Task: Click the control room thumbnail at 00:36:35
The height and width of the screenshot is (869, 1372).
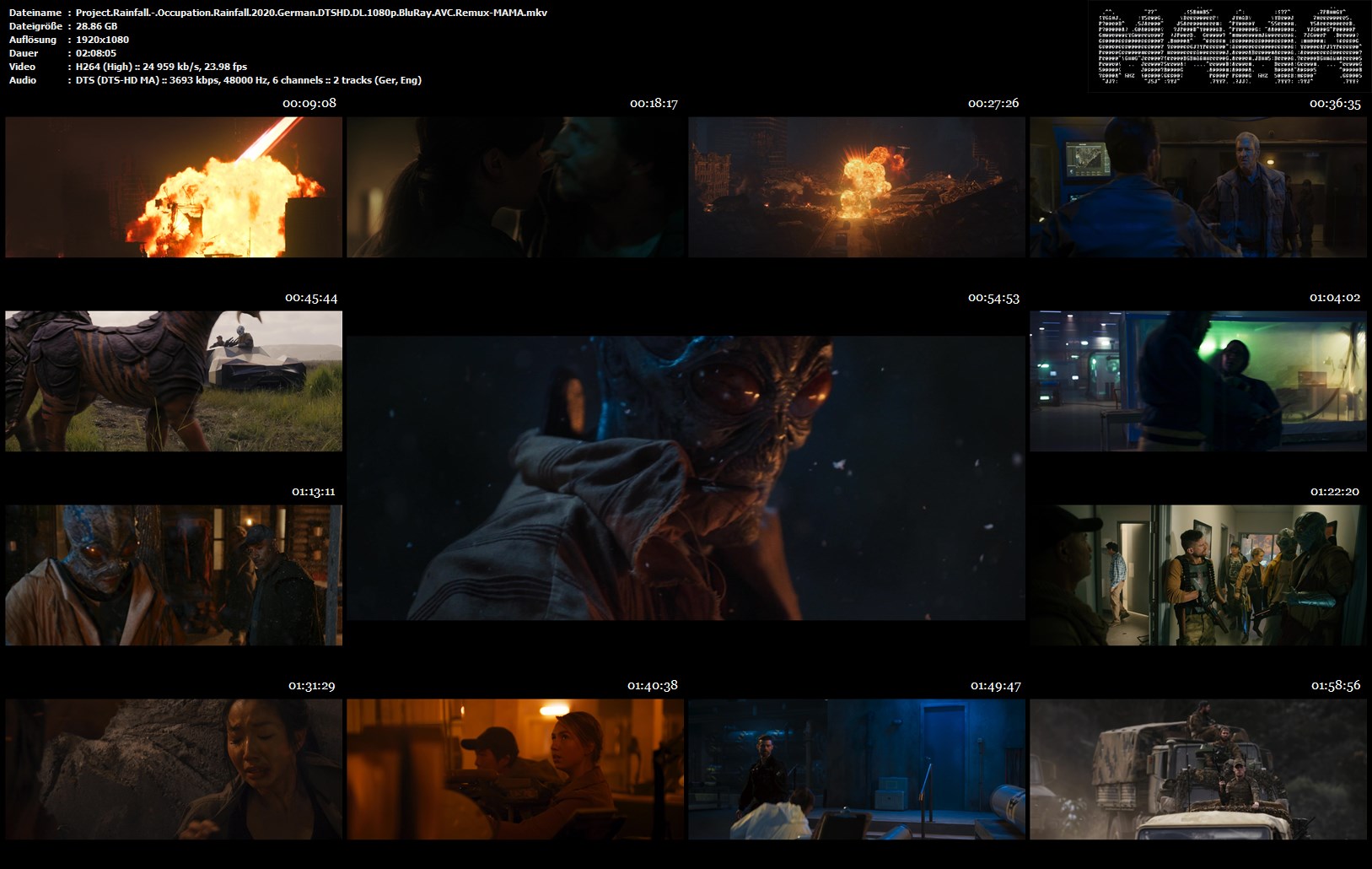Action: click(1197, 186)
